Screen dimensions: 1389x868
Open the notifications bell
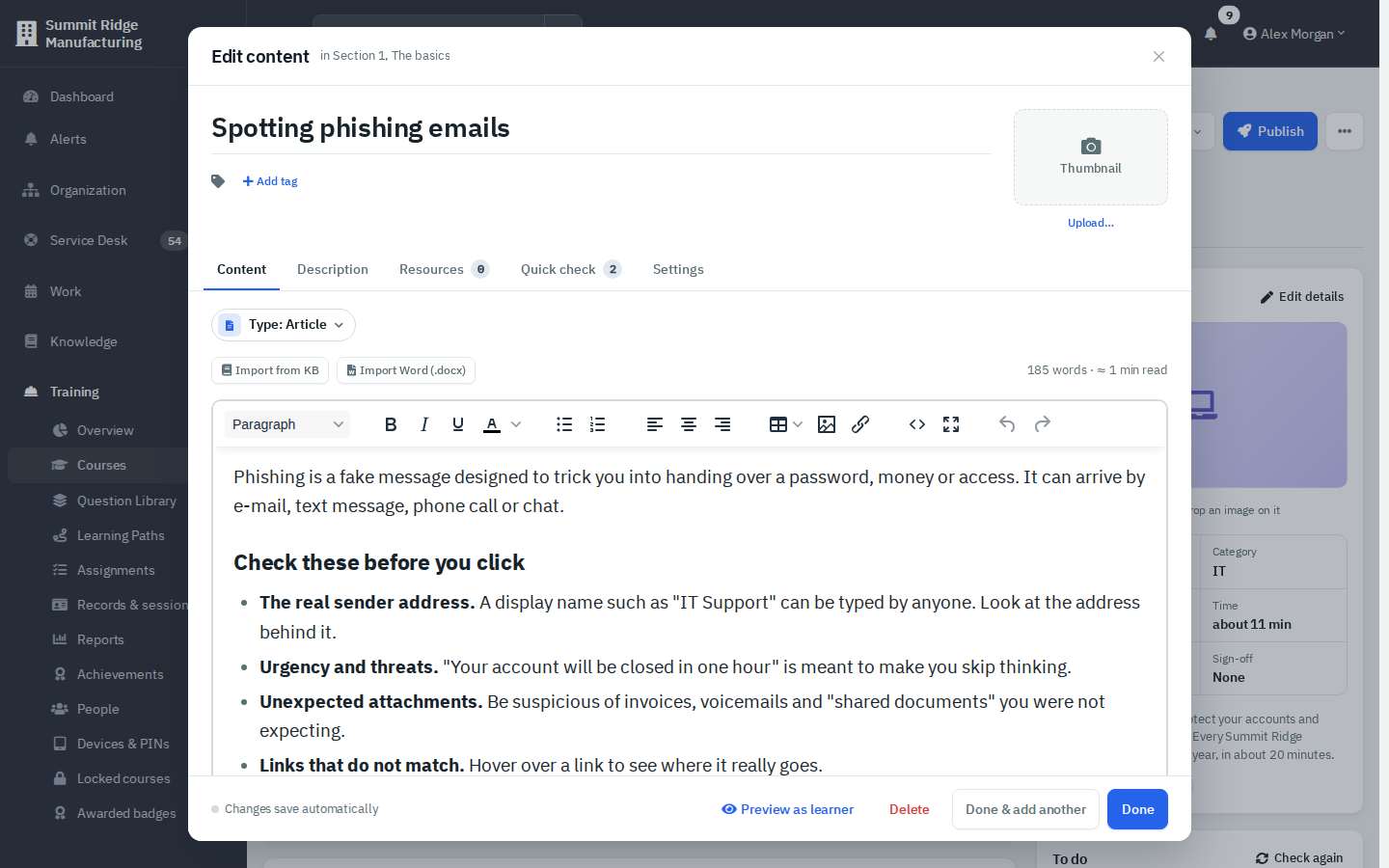(x=1211, y=34)
